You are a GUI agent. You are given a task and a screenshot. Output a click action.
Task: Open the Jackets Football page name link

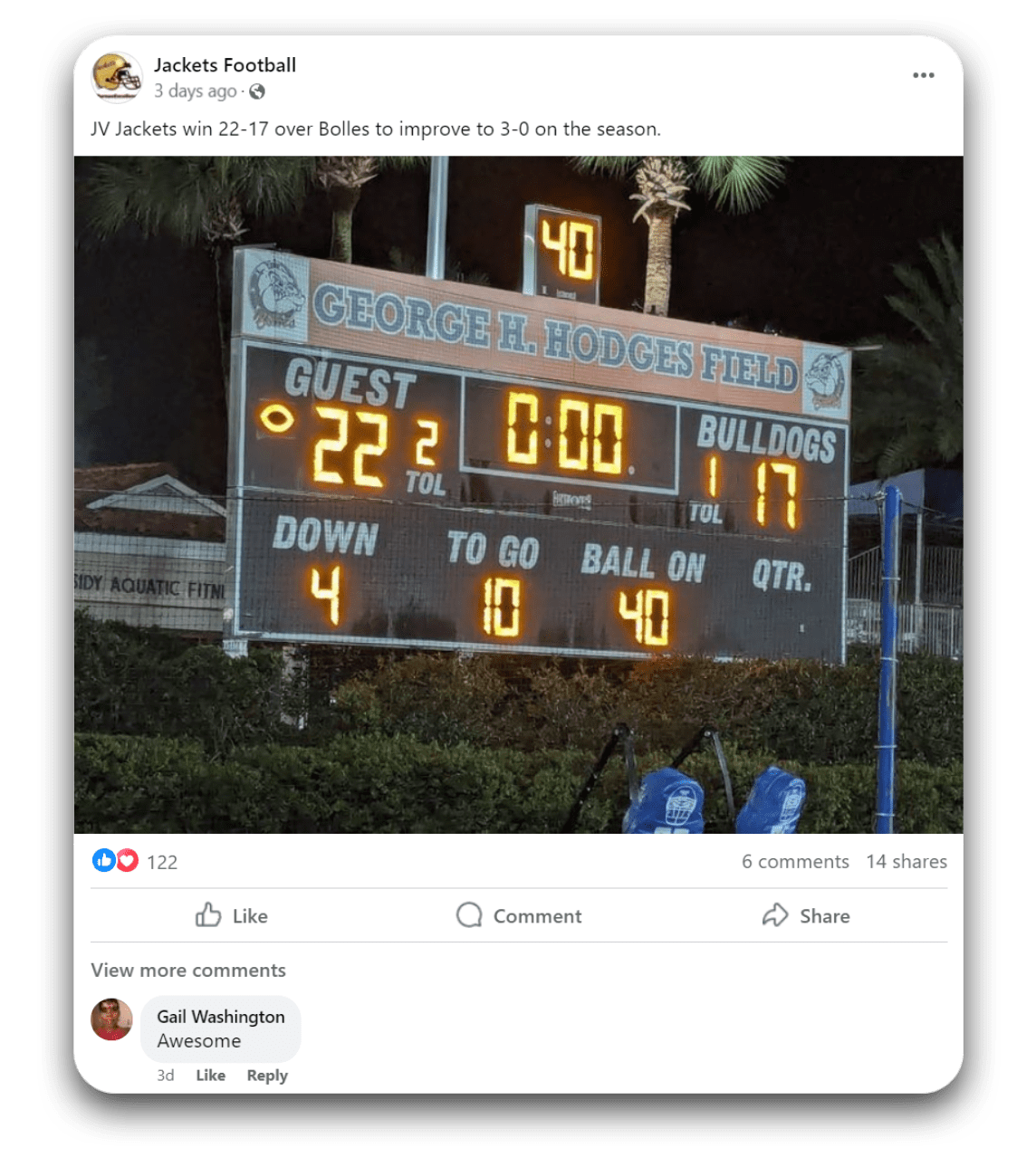tap(225, 65)
